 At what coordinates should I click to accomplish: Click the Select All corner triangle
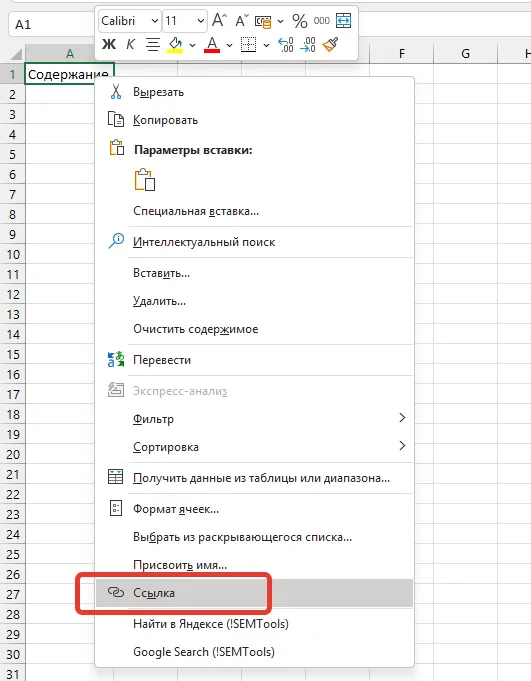pos(16,54)
